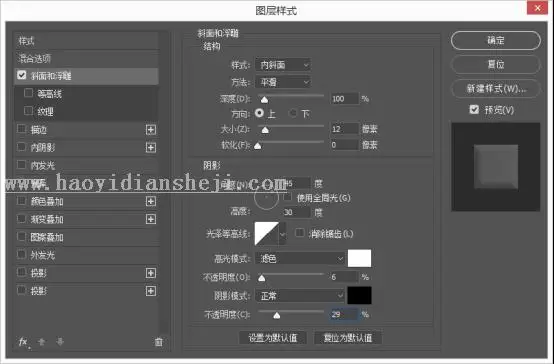Open the black shadow color swatch

(359, 295)
